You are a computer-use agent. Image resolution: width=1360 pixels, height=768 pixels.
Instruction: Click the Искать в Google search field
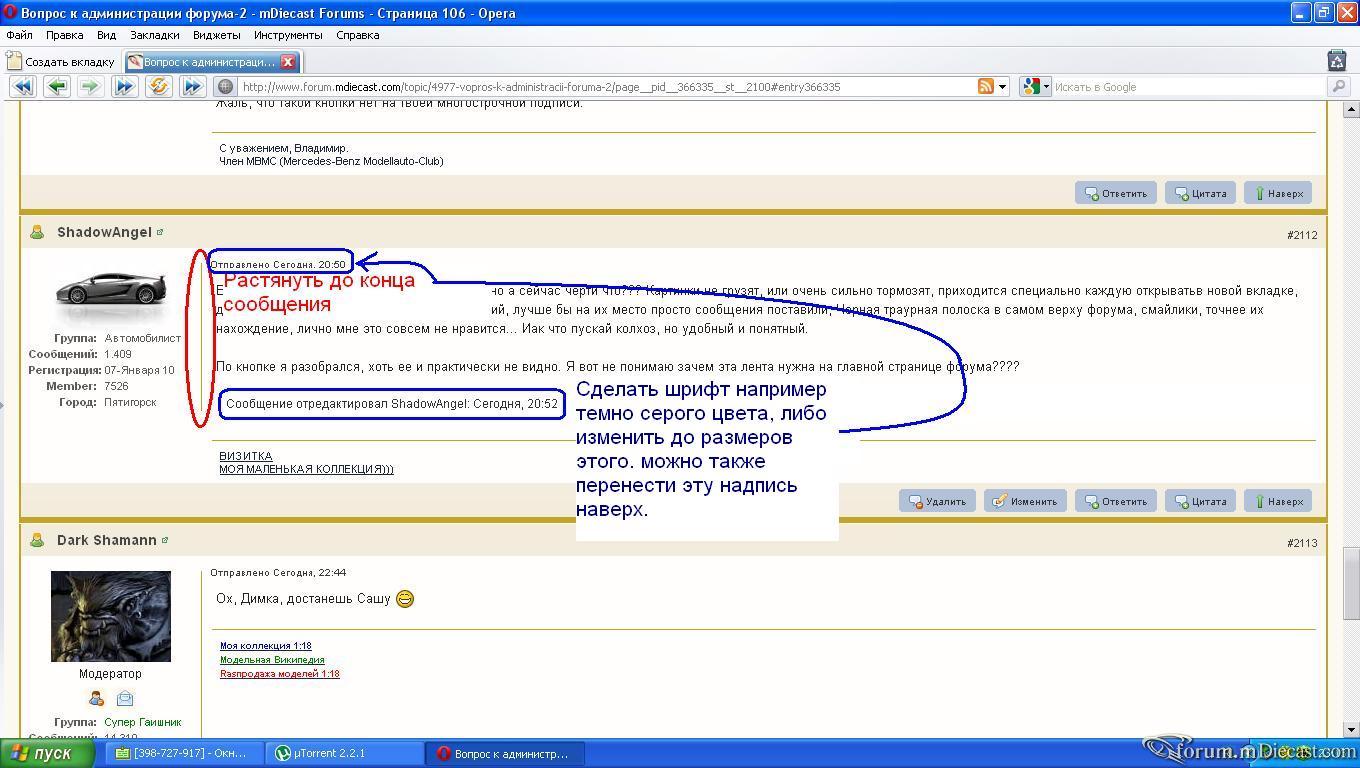pyautogui.click(x=1188, y=87)
